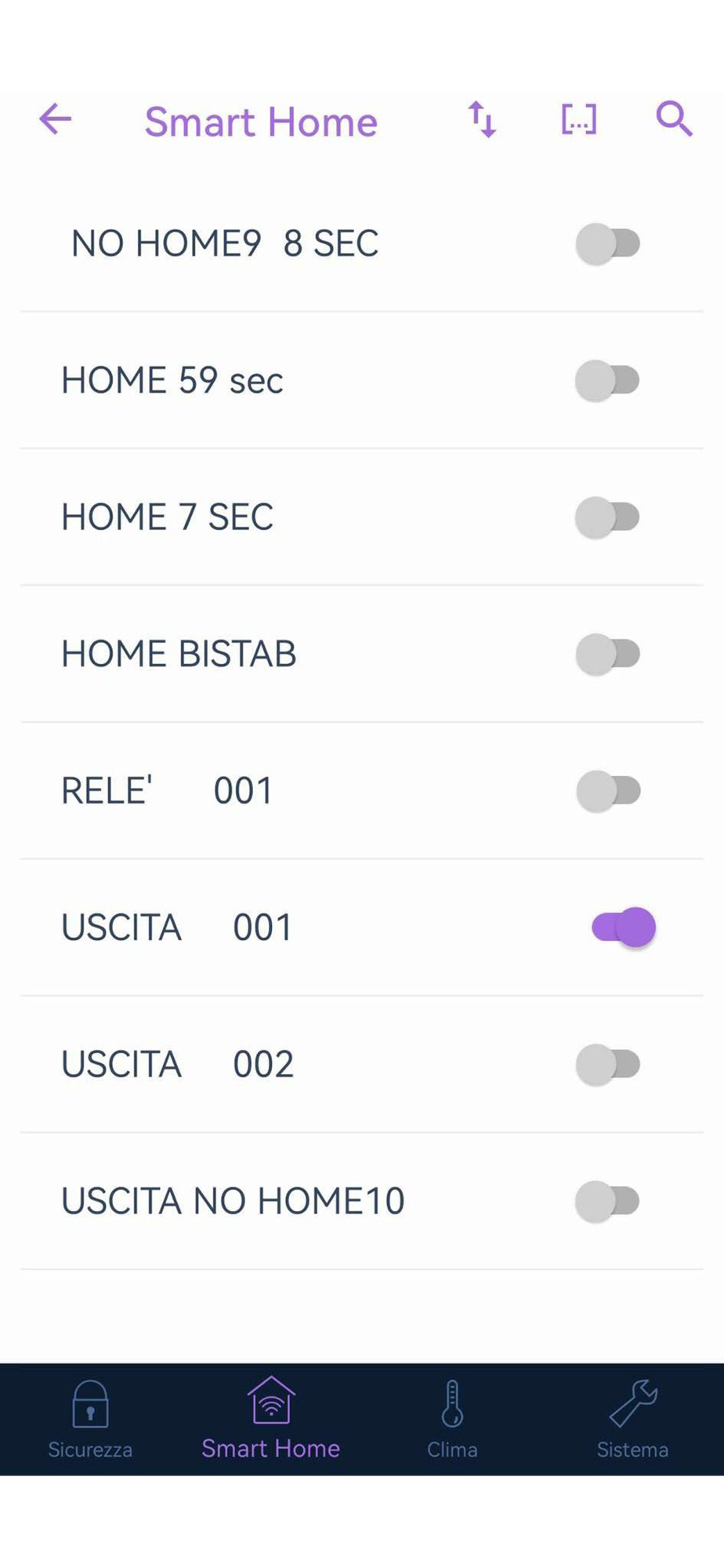Tap the bracket selection icon

(579, 120)
